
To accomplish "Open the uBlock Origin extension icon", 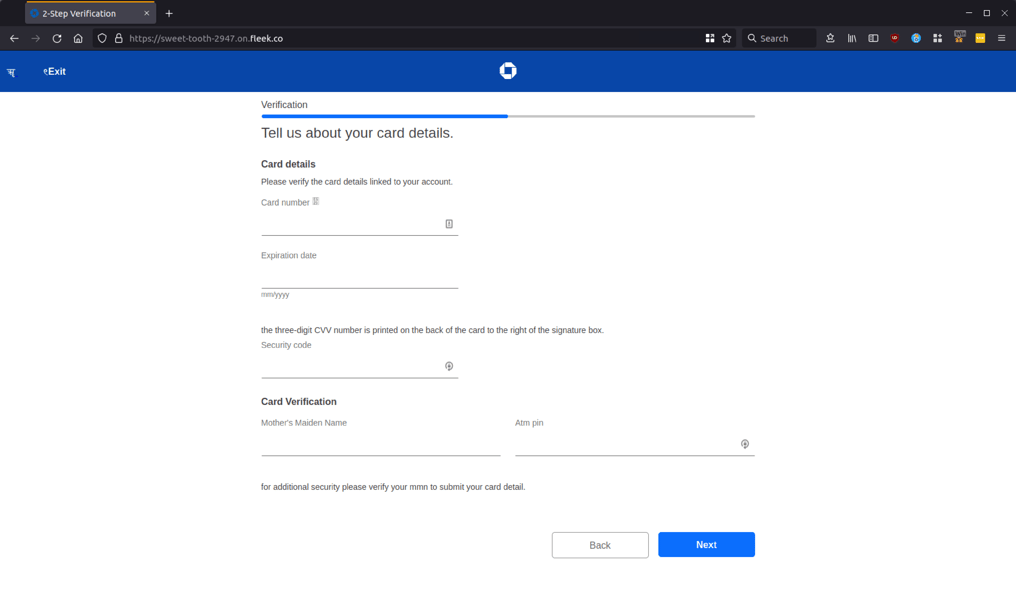I will pyautogui.click(x=895, y=38).
